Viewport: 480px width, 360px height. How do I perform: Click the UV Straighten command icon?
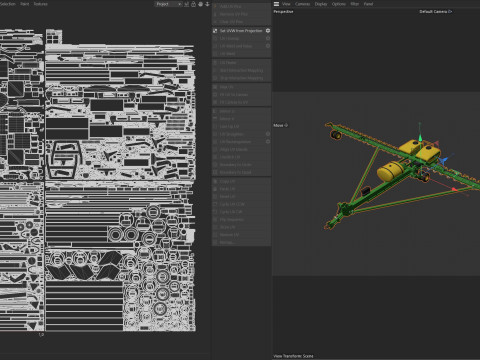point(215,134)
